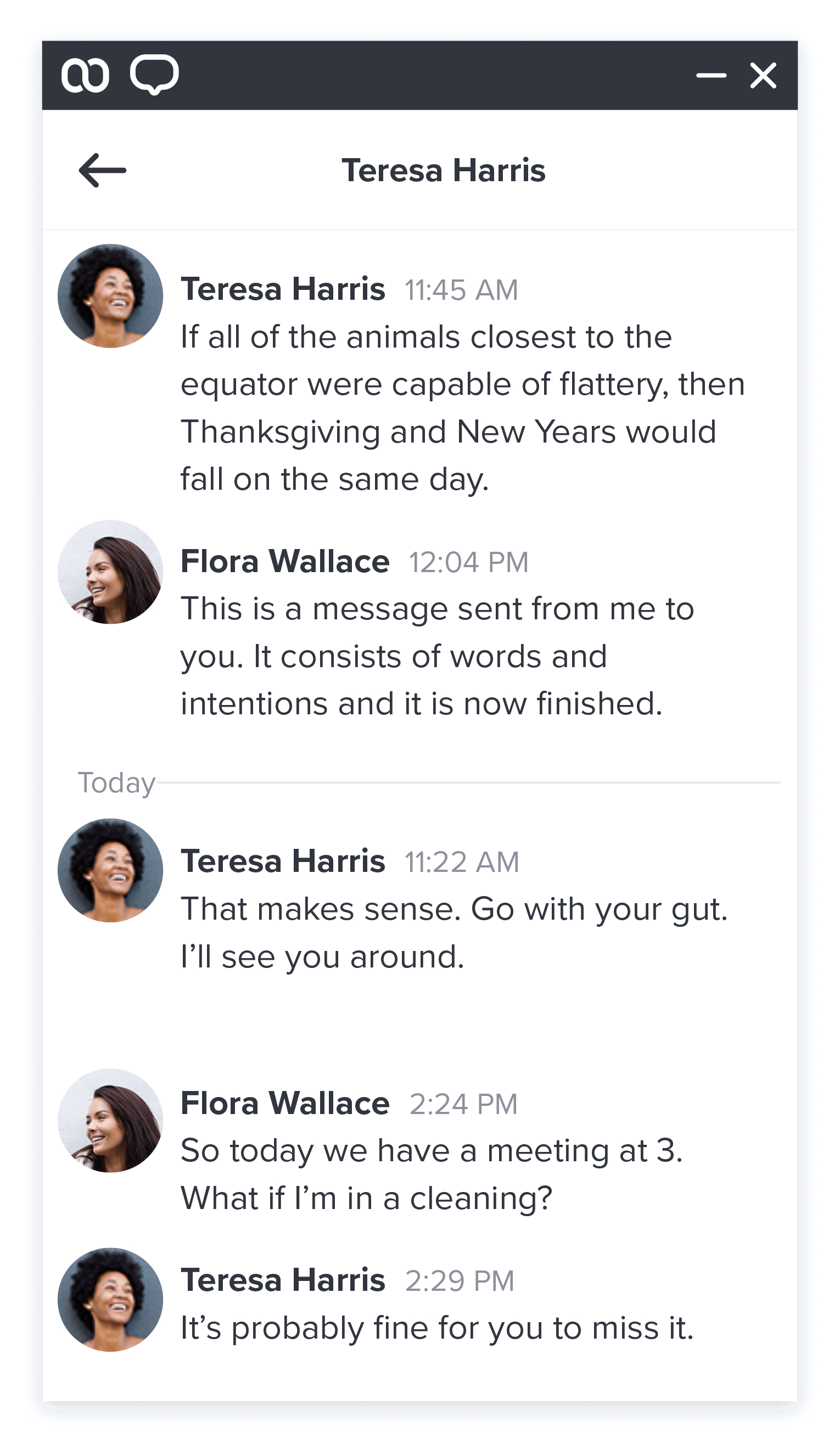Click the Teresa Harris conversation title

click(x=443, y=171)
